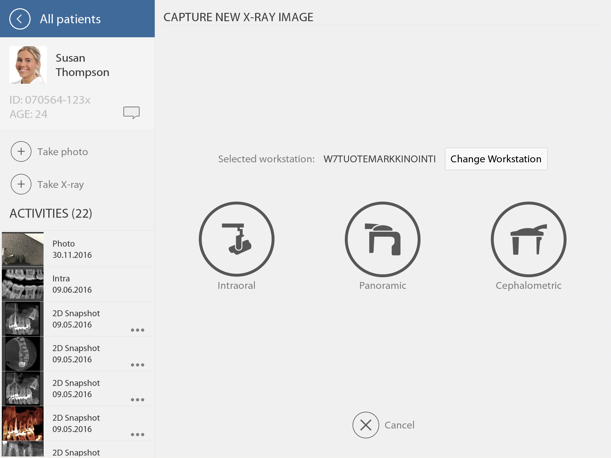Click the Take photo label
611x458 pixels.
click(x=62, y=152)
